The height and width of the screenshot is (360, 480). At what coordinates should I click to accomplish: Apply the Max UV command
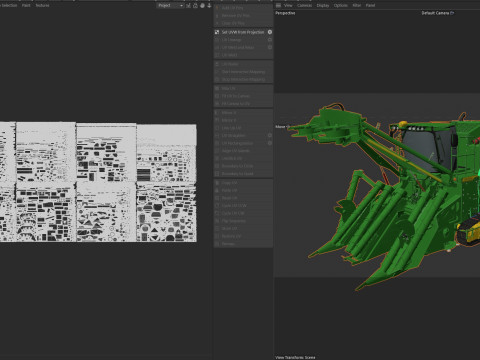[x=243, y=88]
